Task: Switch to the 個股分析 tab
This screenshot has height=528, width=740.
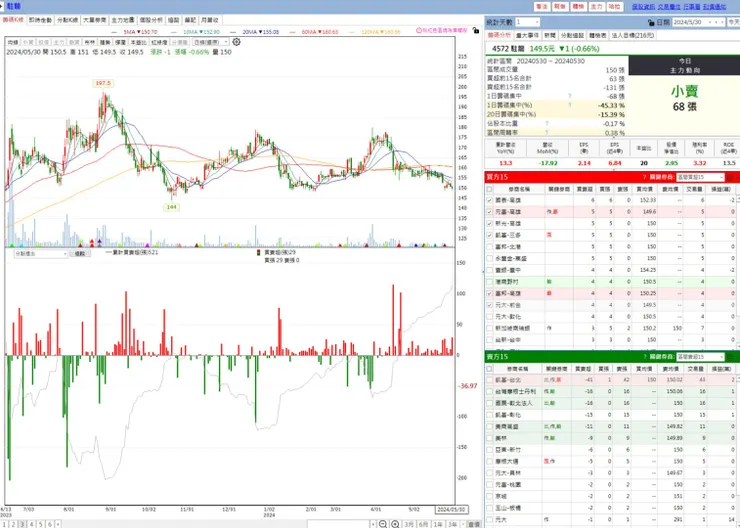Action: tap(151, 20)
